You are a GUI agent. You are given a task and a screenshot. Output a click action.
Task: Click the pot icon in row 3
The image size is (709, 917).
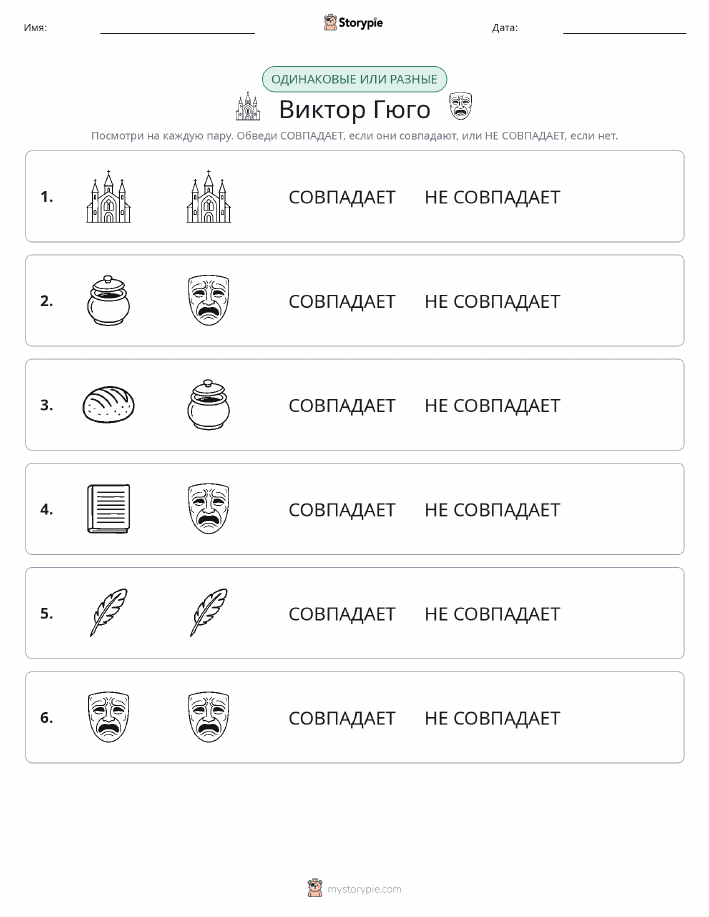(209, 404)
